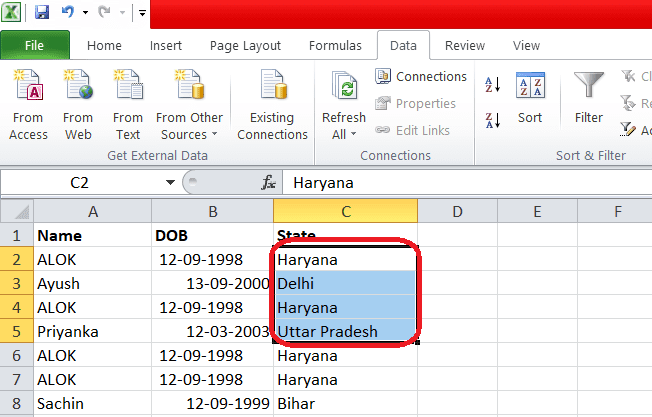Image resolution: width=652 pixels, height=417 pixels.
Task: Click the cell containing Ayush
Action: click(x=93, y=284)
